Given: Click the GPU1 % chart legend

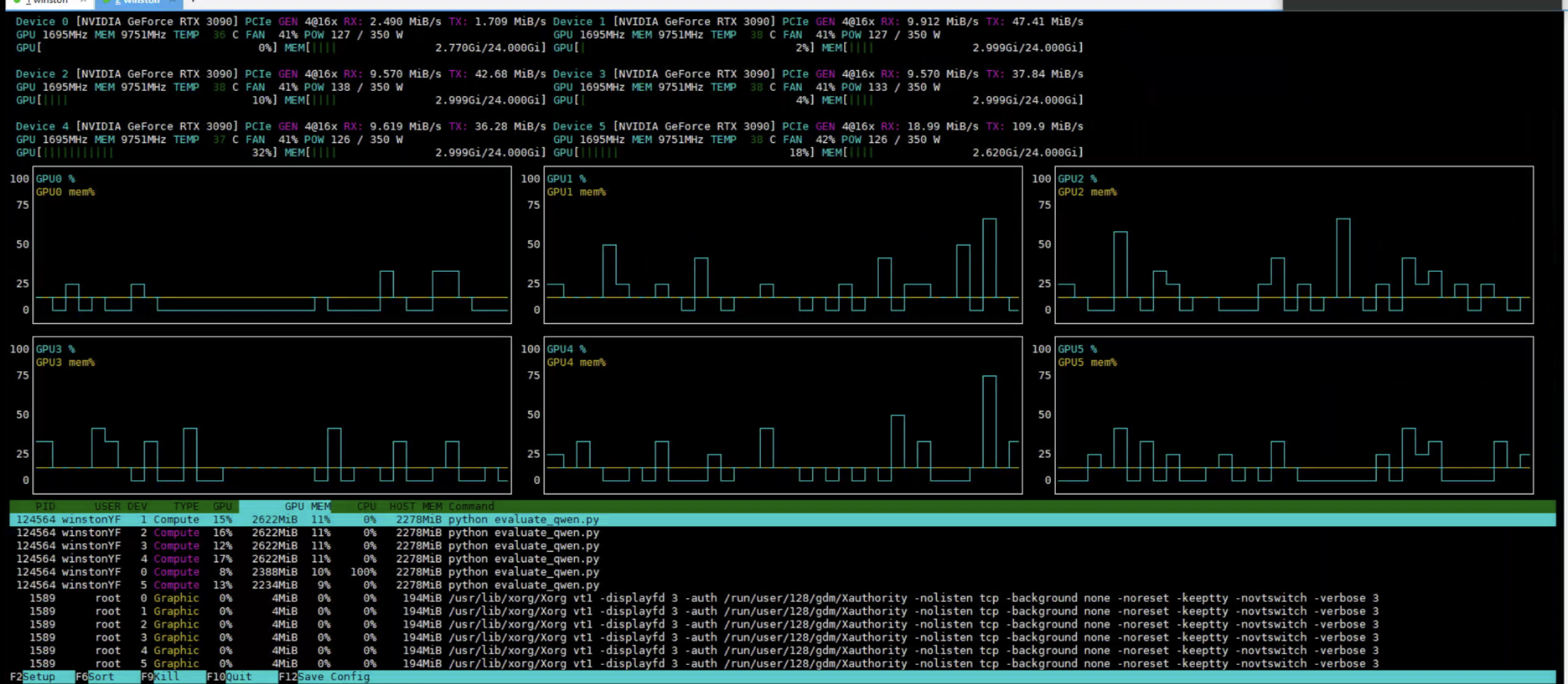Looking at the screenshot, I should [x=566, y=179].
